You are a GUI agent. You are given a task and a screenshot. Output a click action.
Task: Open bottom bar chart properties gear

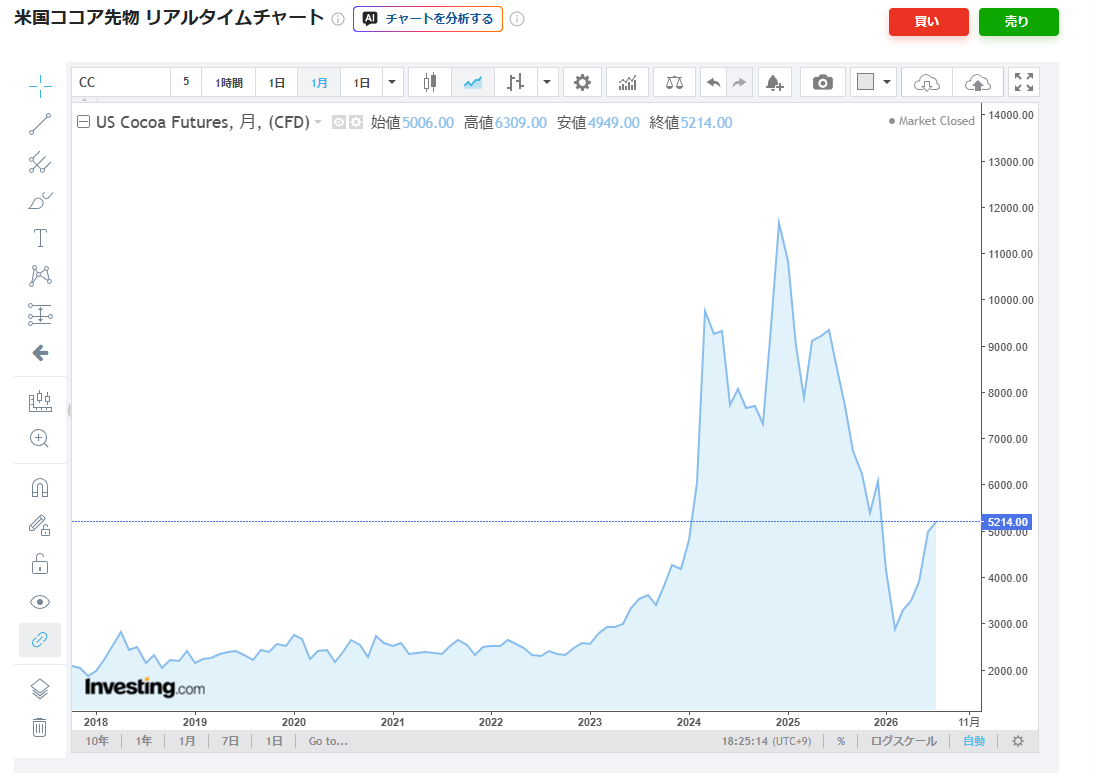tap(1018, 741)
